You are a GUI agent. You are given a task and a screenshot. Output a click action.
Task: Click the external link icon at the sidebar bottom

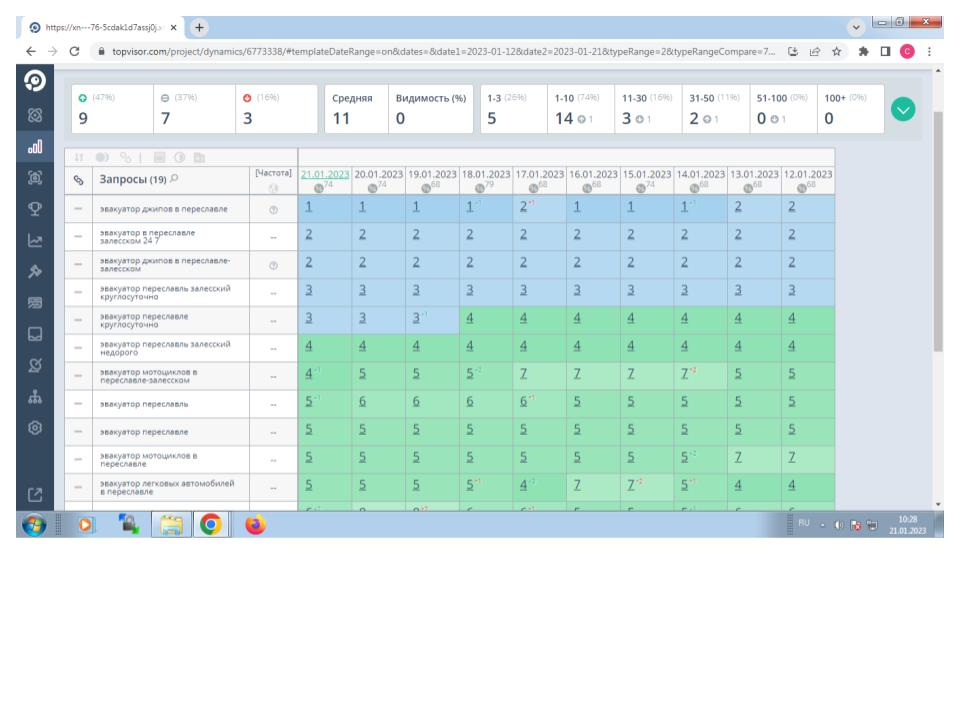(x=35, y=495)
